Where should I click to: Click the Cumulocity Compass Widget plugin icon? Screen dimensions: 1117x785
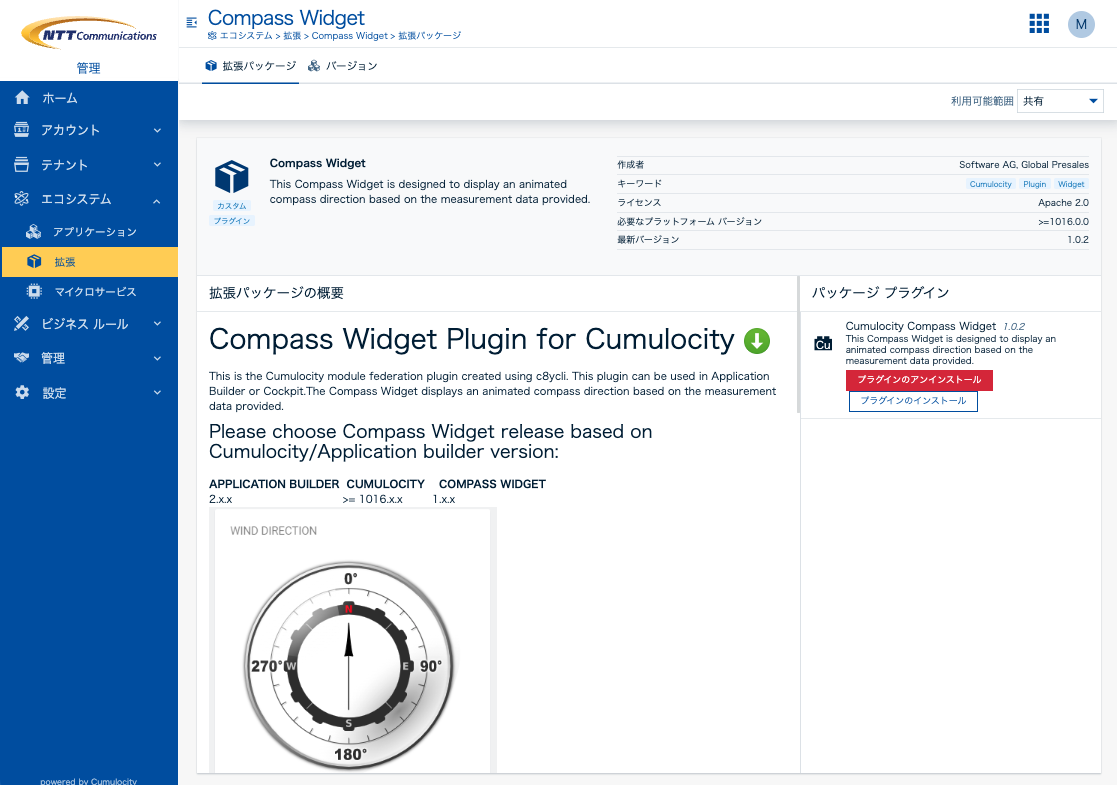(823, 343)
